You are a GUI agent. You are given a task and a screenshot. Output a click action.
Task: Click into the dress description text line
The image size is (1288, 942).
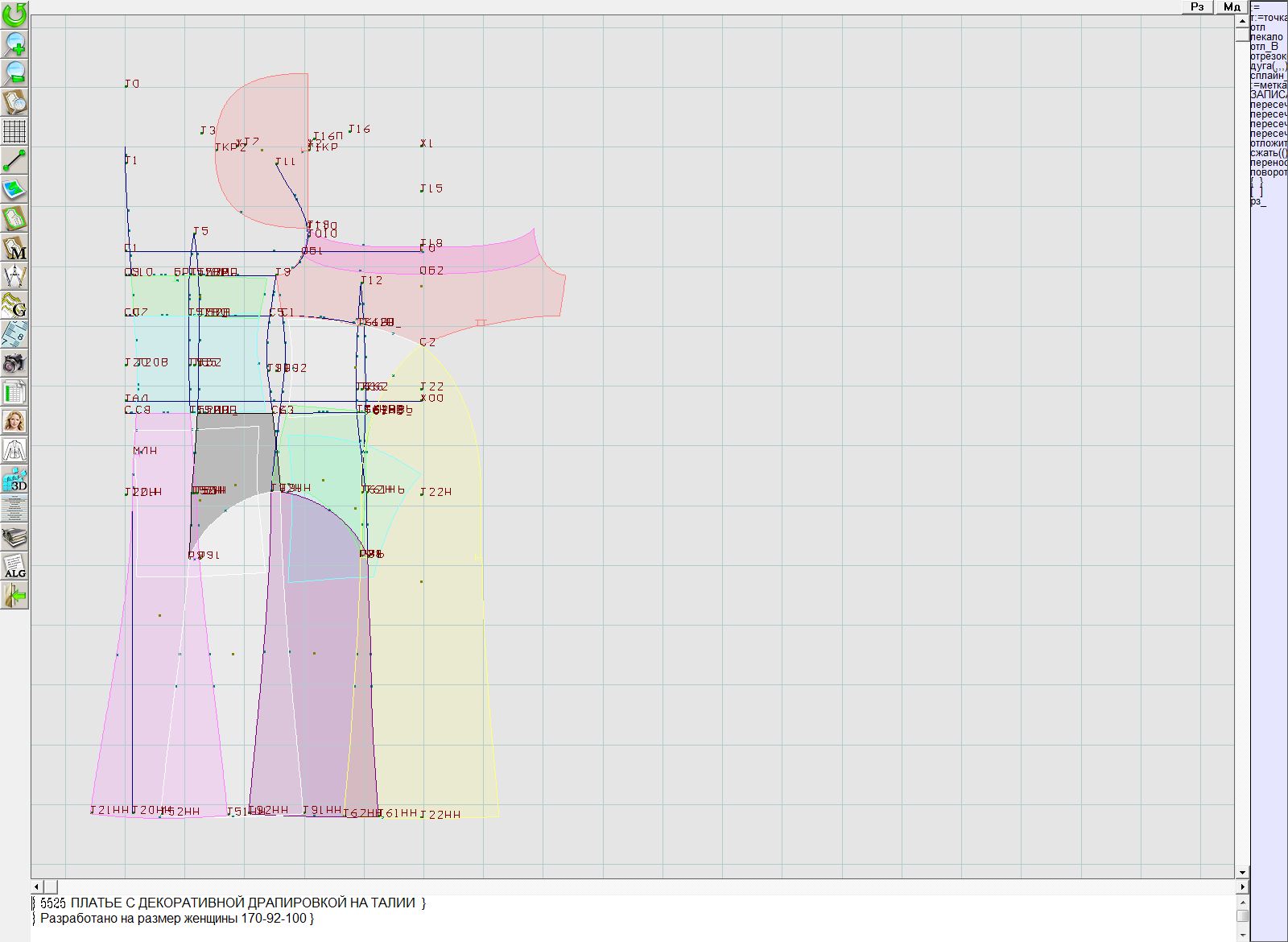[x=242, y=903]
